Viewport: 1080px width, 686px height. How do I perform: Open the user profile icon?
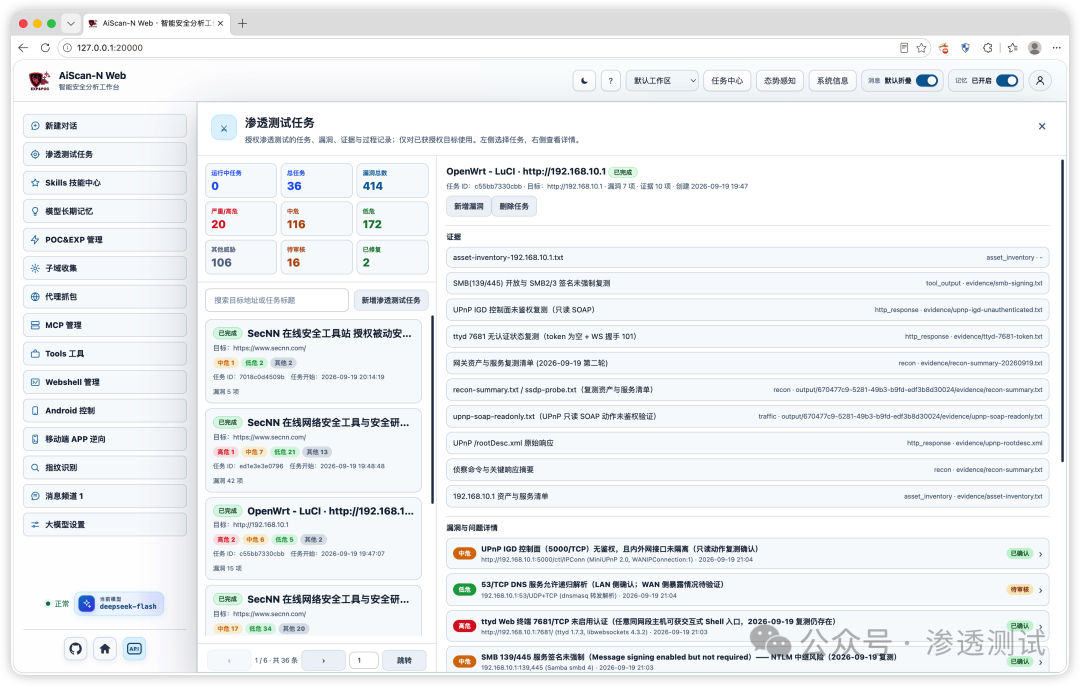click(x=1040, y=81)
